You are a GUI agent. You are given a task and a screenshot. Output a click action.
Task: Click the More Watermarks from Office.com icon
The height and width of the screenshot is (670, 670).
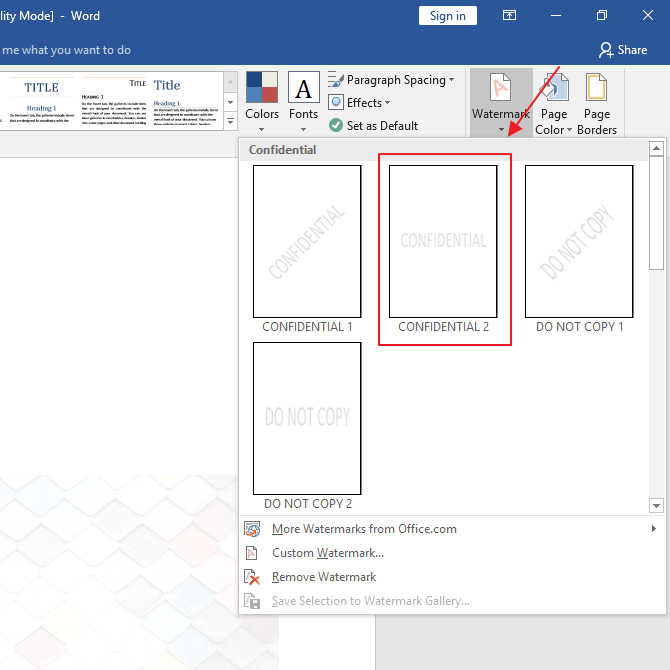coord(252,529)
